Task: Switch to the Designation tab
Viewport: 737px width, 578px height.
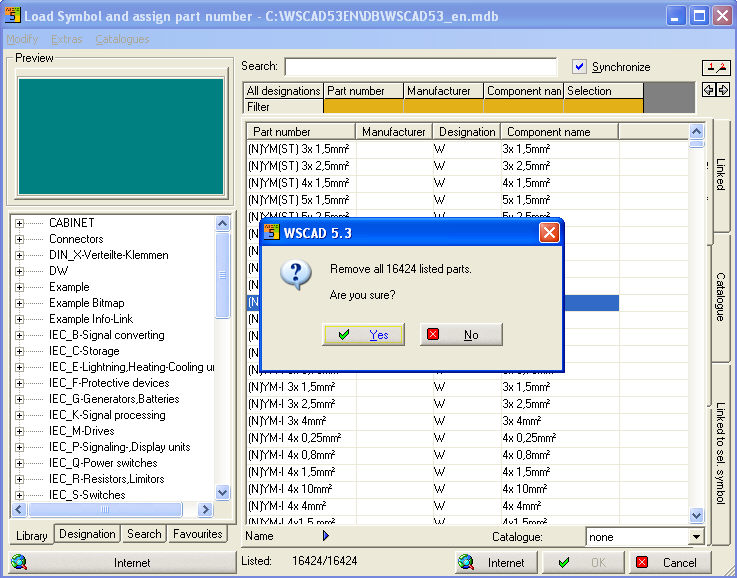Action: click(x=87, y=534)
